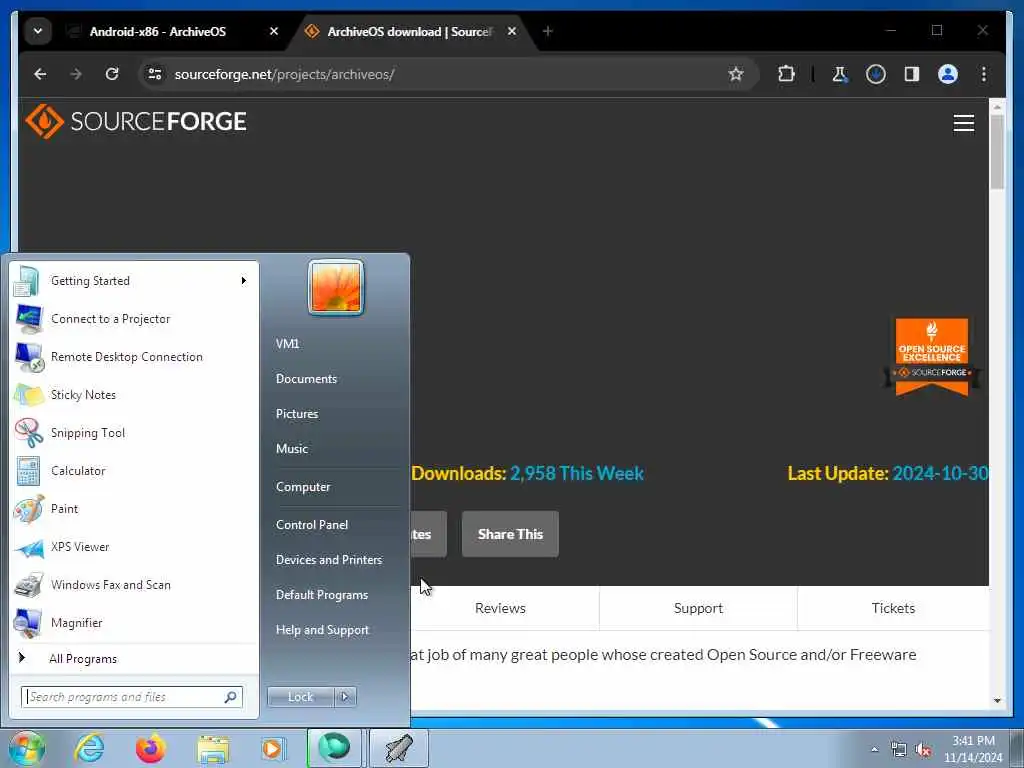Show hidden tray icons
Screen dimensions: 1024x768
(874, 750)
